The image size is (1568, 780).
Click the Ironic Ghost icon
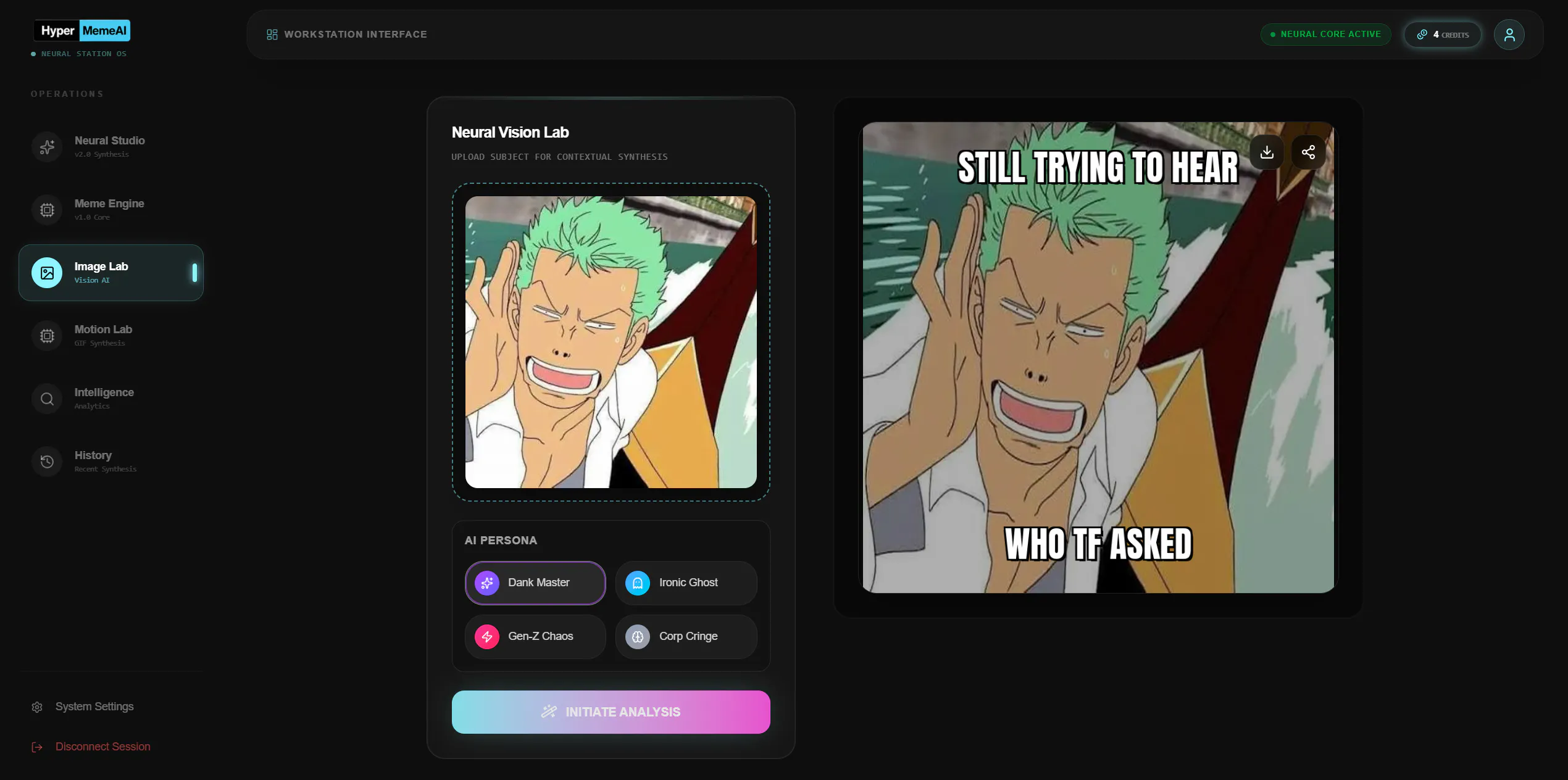tap(638, 583)
